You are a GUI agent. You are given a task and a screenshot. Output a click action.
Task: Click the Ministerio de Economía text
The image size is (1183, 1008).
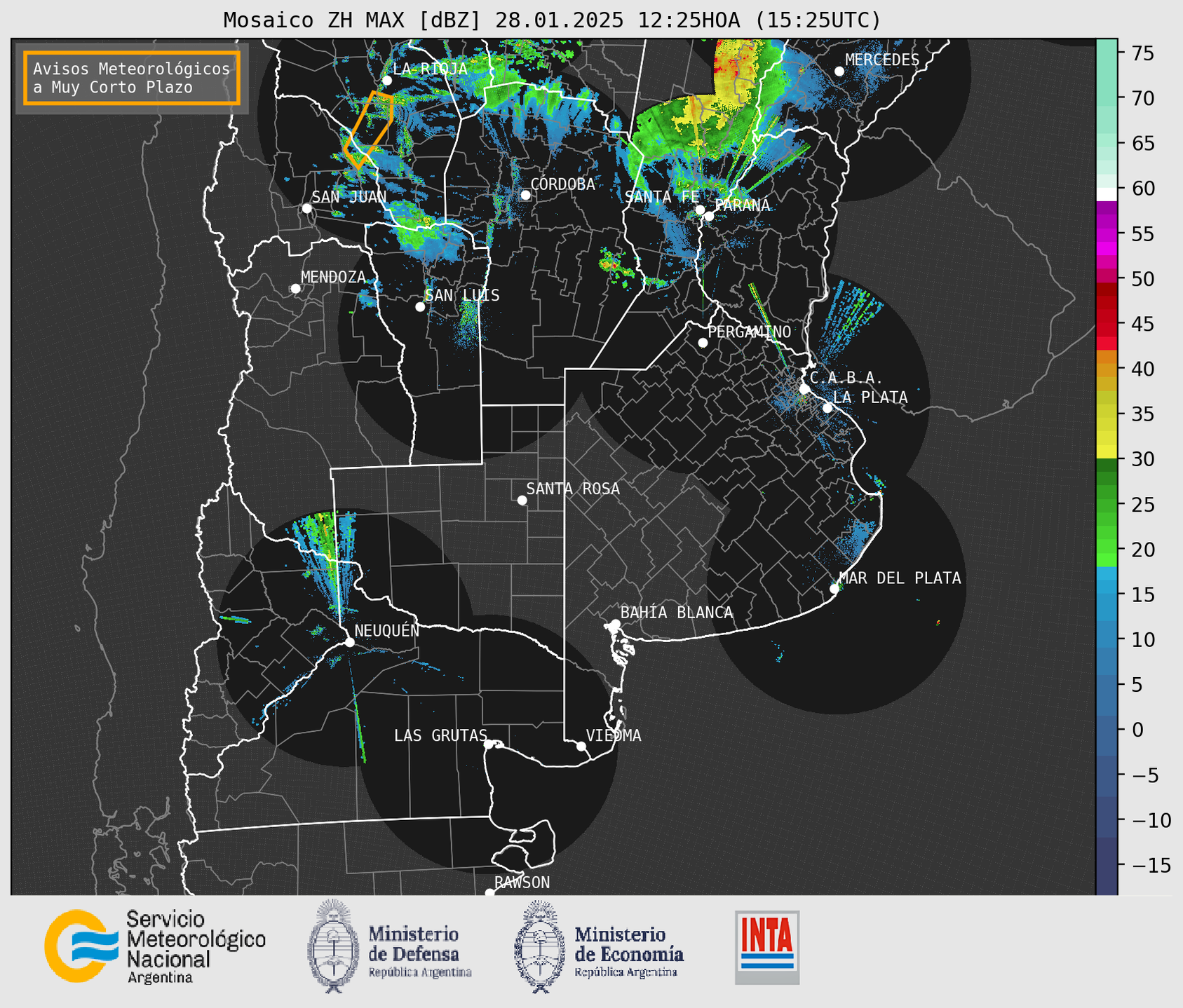(629, 952)
